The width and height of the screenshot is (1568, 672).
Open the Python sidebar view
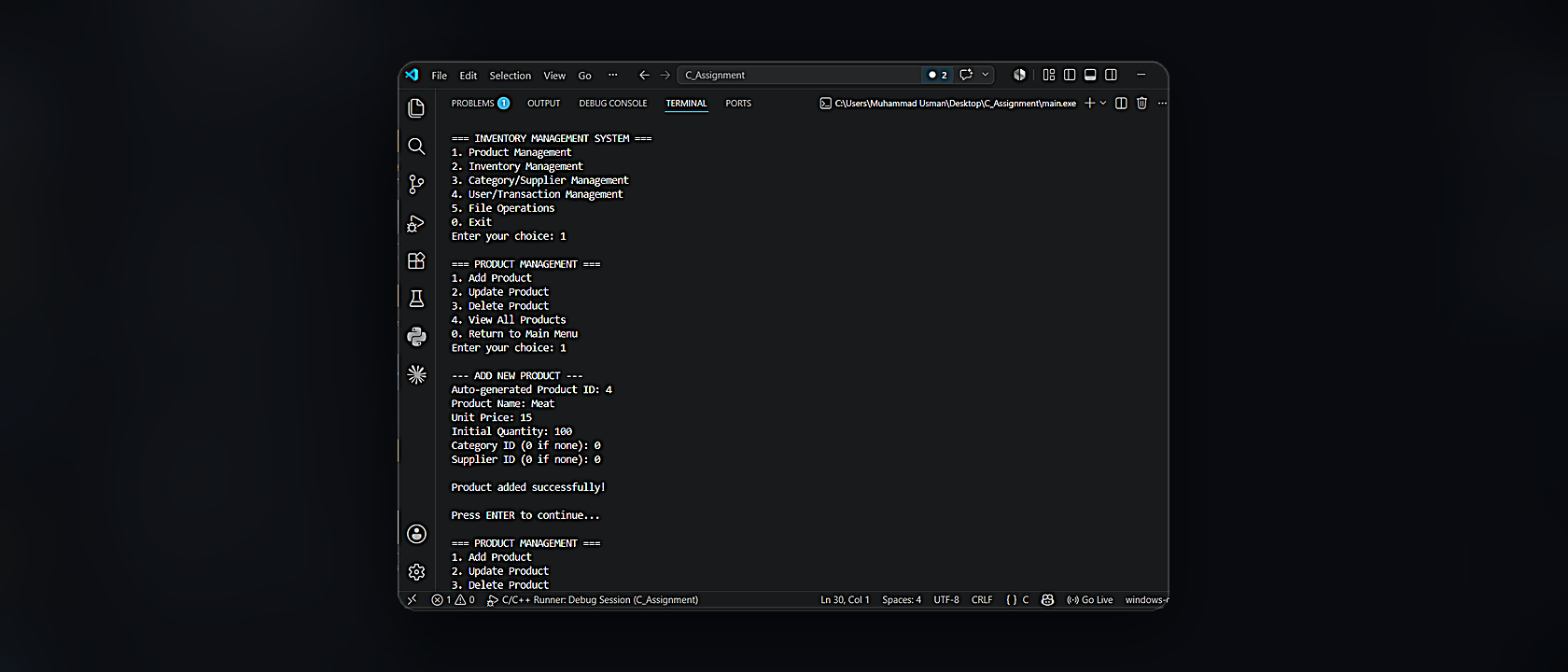coord(416,337)
